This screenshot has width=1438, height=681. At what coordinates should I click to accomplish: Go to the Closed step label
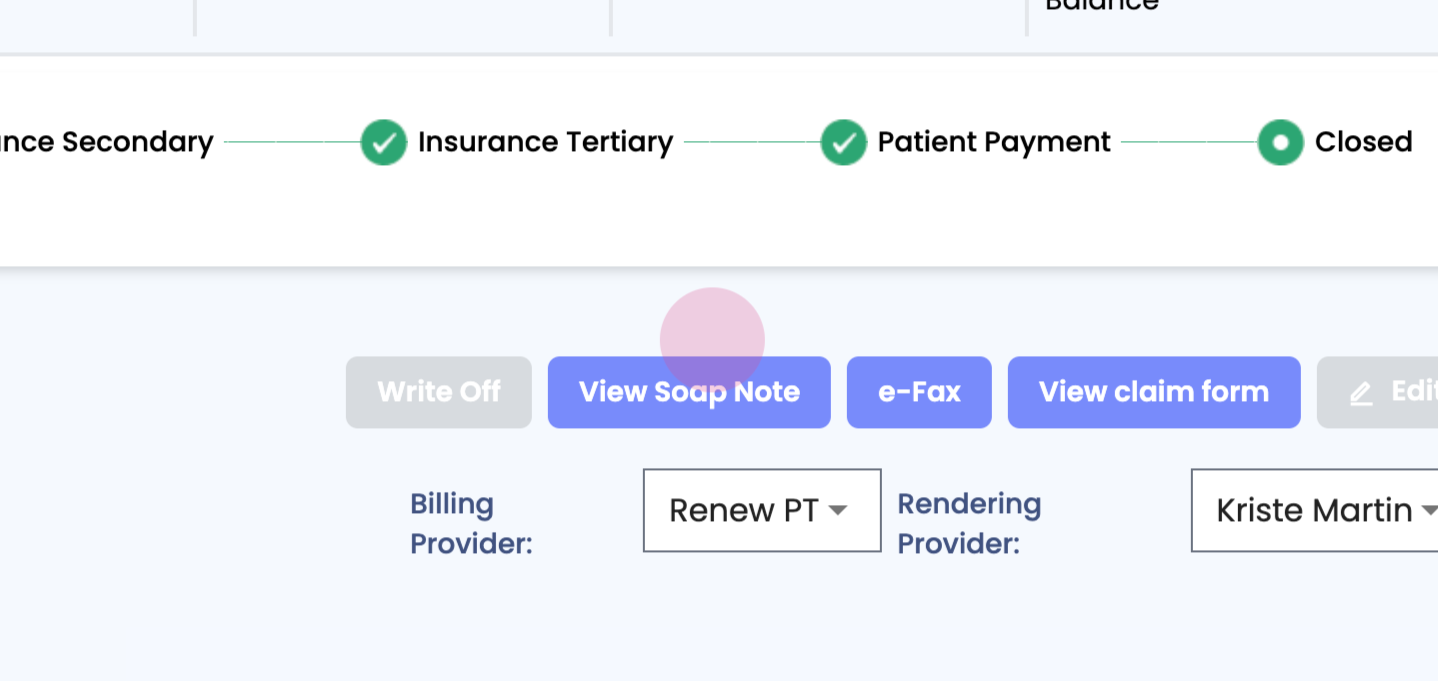click(1363, 142)
